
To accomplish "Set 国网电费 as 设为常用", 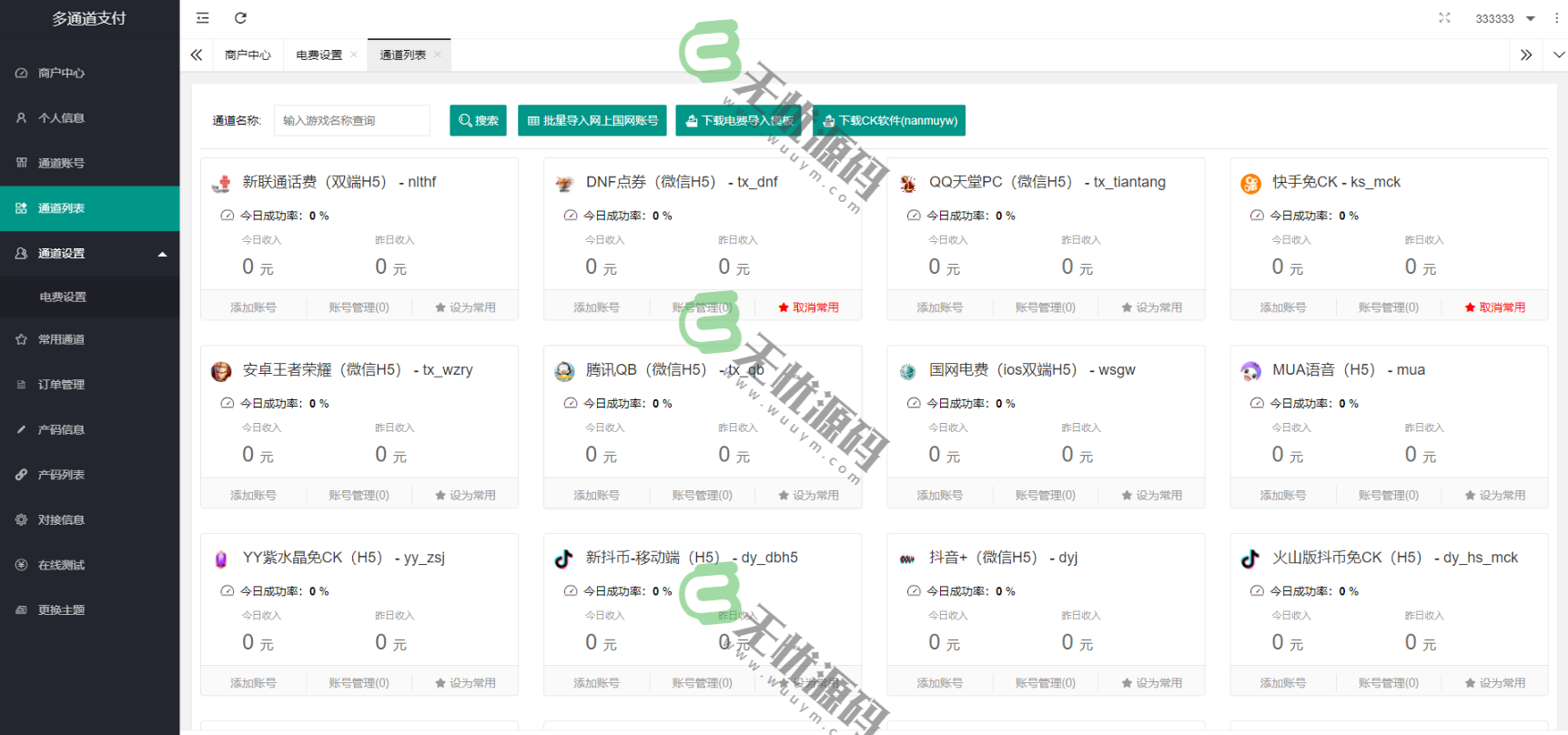I will pos(1151,496).
